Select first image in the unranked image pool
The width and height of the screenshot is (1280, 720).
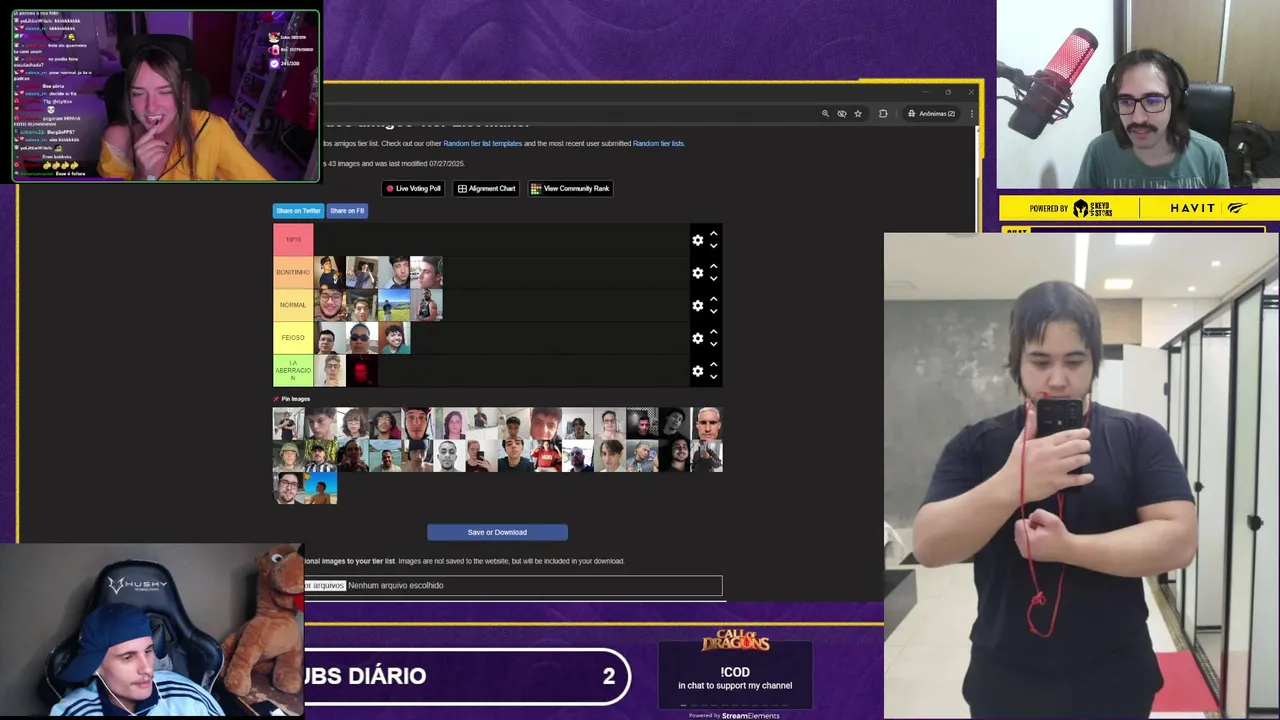(x=288, y=424)
